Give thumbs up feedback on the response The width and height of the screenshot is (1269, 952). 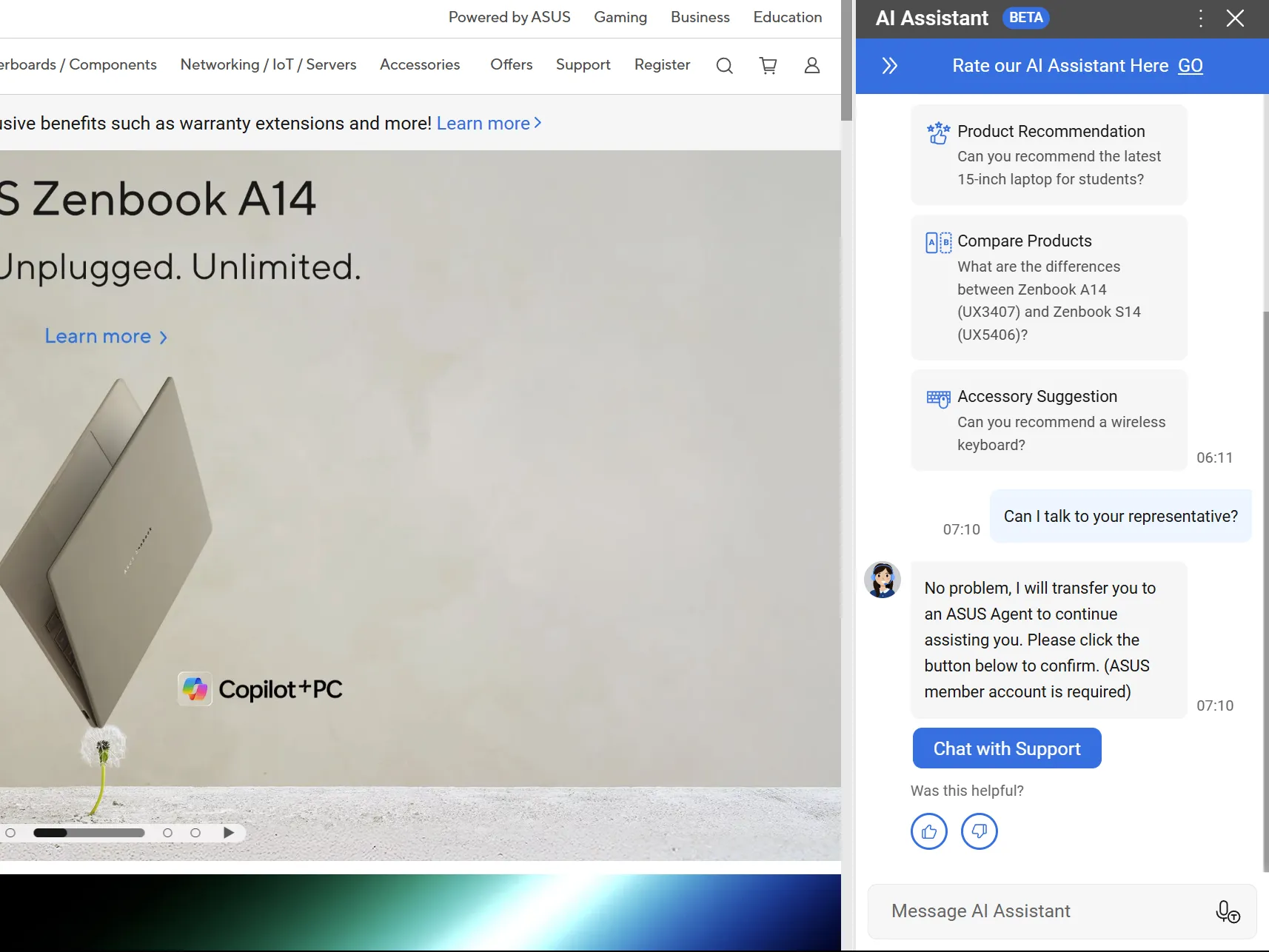click(x=928, y=831)
